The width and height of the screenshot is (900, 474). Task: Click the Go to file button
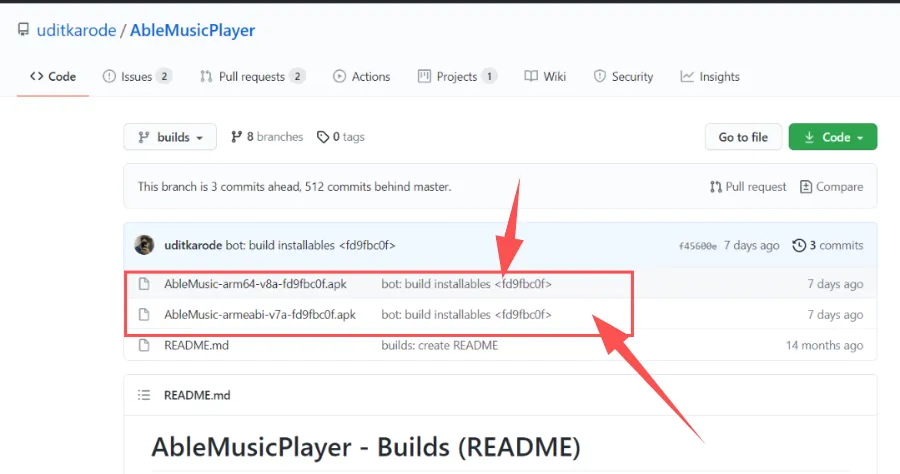(743, 137)
